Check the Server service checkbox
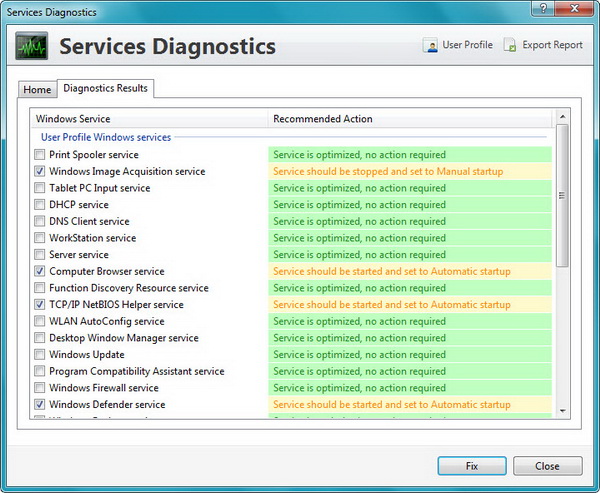Image resolution: width=600 pixels, height=493 pixels. [39, 255]
